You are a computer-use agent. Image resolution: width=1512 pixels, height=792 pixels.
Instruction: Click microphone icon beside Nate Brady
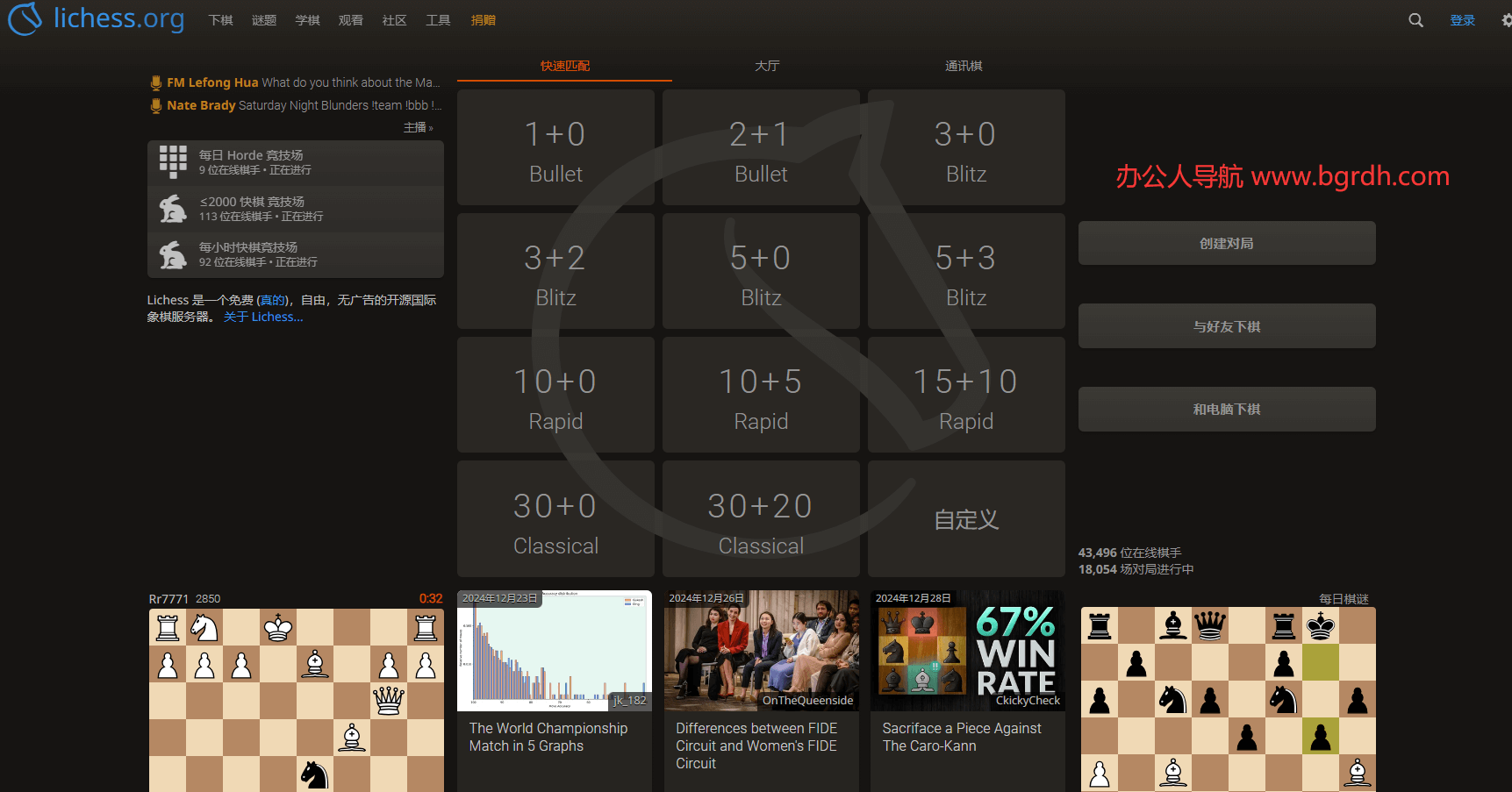coord(156,105)
